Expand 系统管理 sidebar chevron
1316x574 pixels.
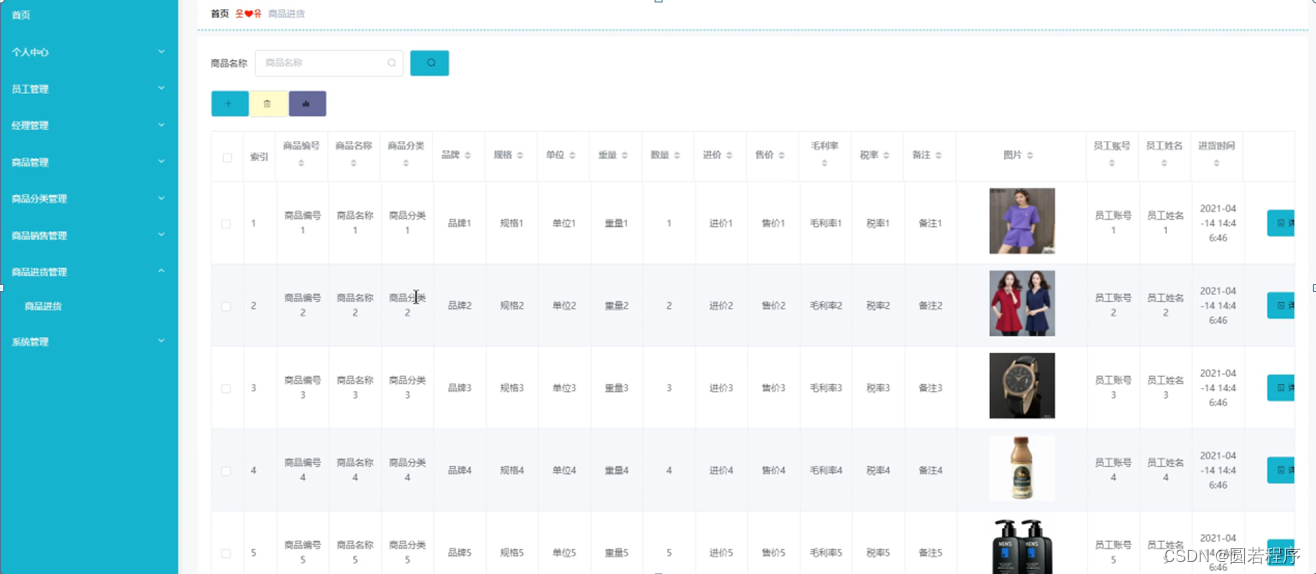161,341
